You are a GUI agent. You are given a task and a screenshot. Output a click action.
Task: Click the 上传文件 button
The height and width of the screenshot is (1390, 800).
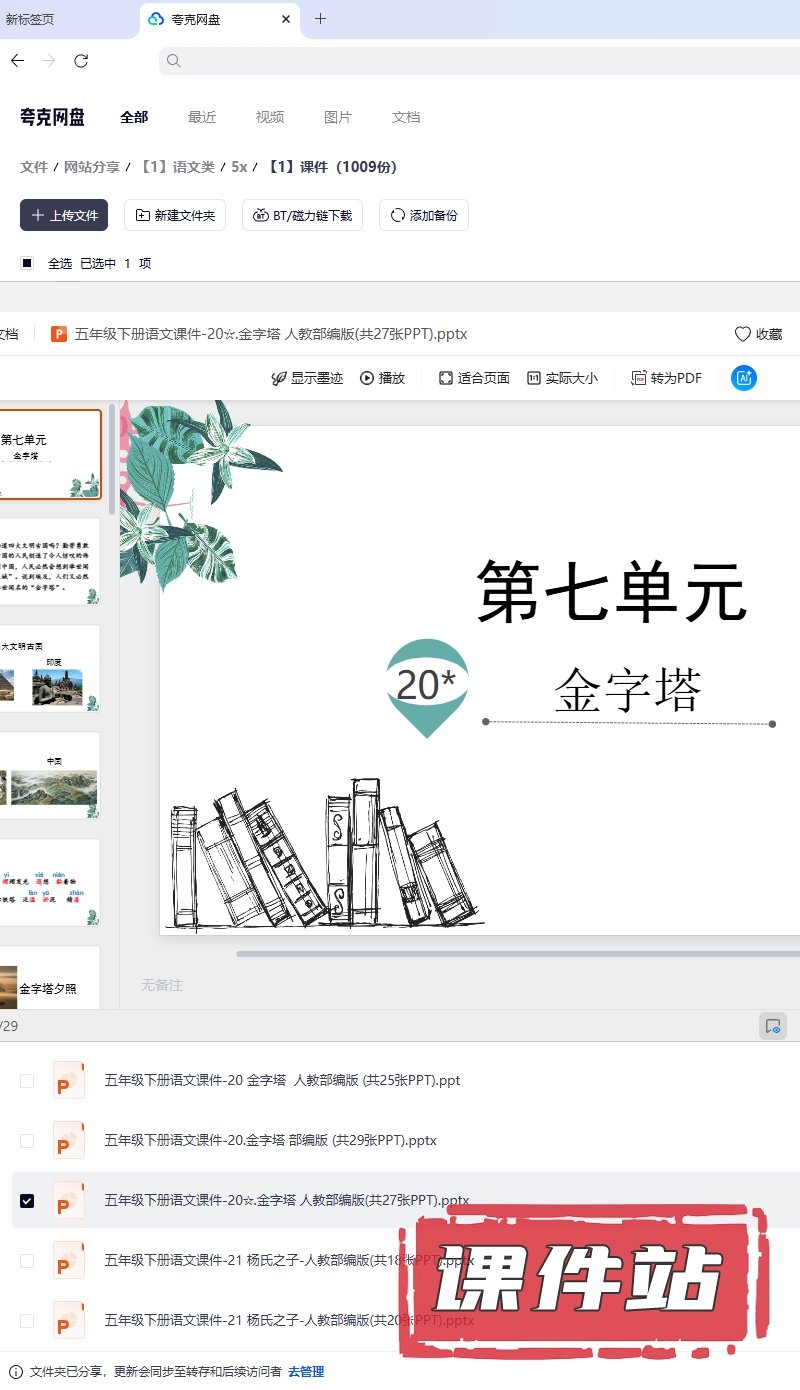coord(65,215)
